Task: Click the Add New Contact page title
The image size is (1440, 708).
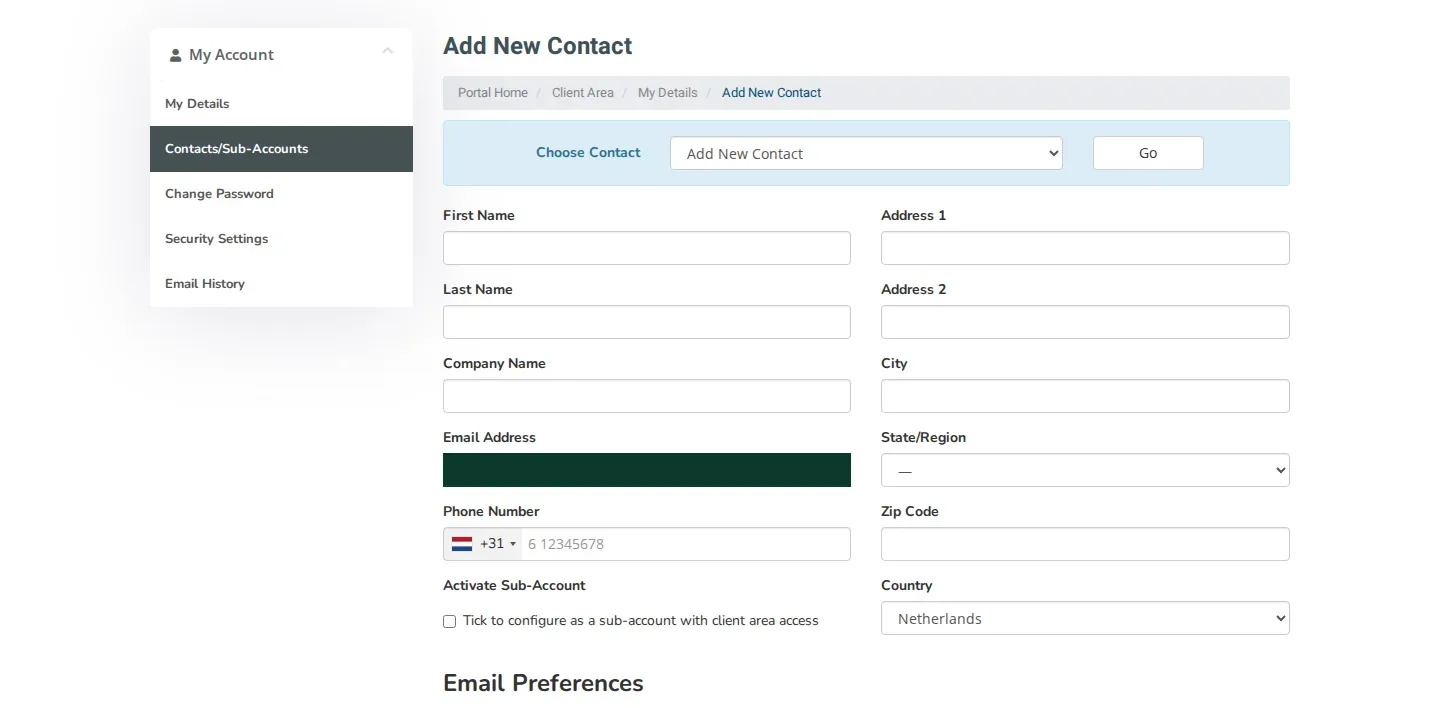Action: (537, 46)
